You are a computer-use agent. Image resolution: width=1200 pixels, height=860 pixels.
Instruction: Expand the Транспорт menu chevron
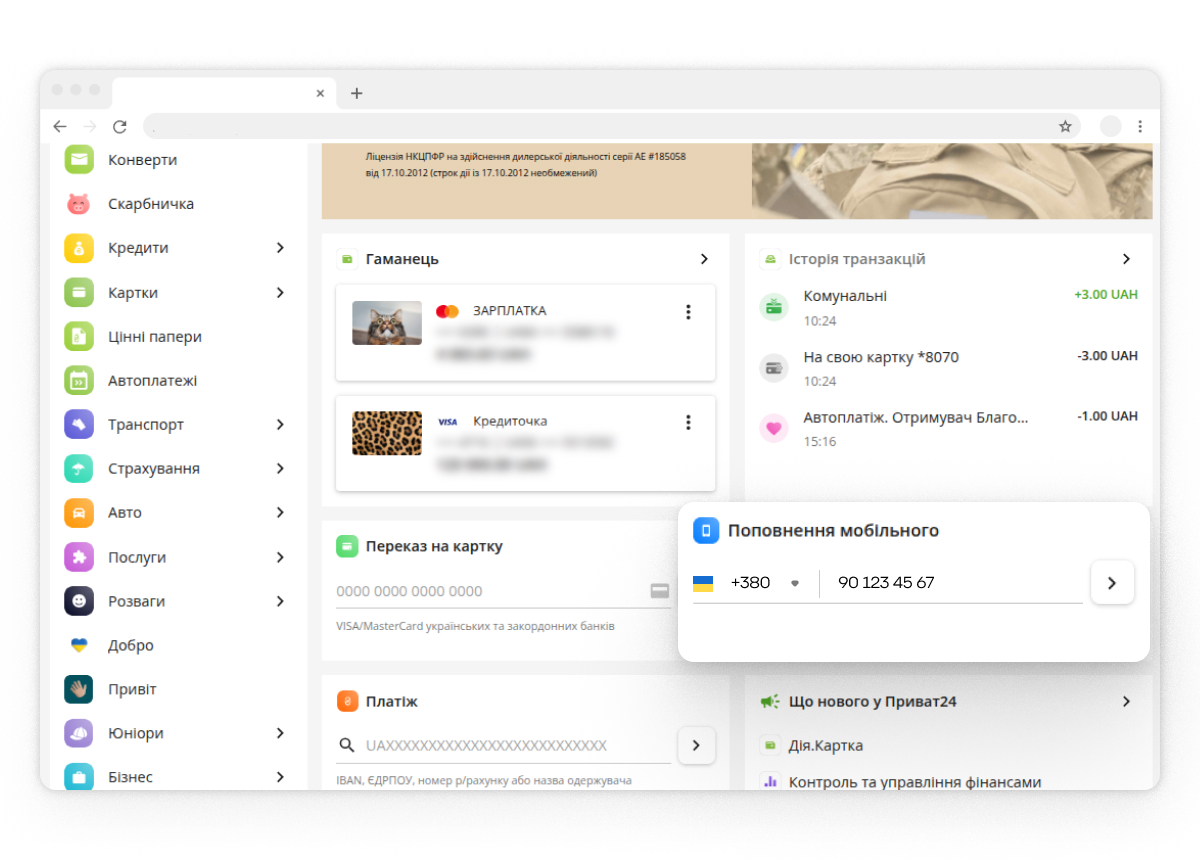coord(280,425)
